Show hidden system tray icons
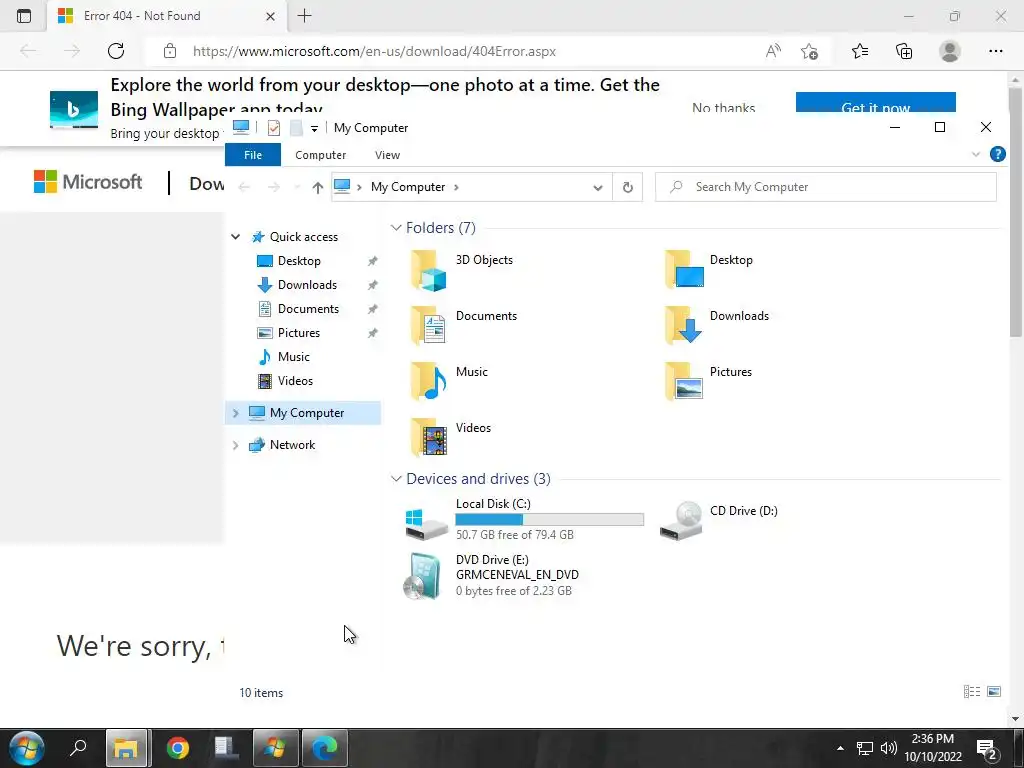The image size is (1024, 768). pyautogui.click(x=840, y=748)
